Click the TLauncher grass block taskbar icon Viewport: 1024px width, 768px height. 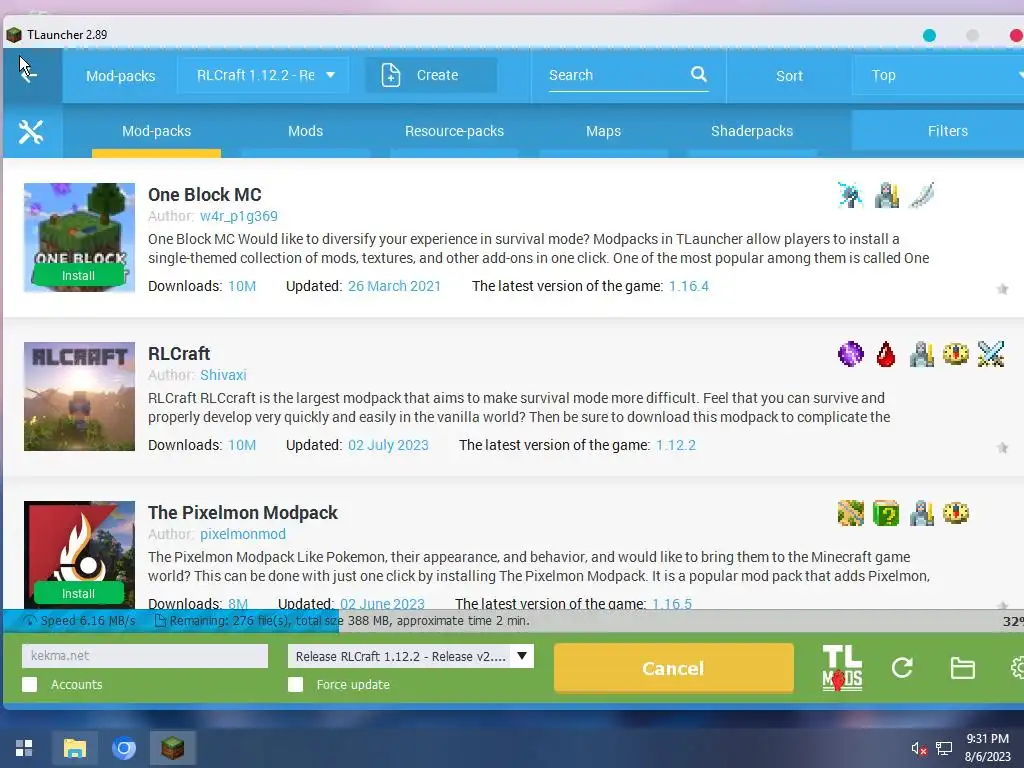pyautogui.click(x=173, y=748)
